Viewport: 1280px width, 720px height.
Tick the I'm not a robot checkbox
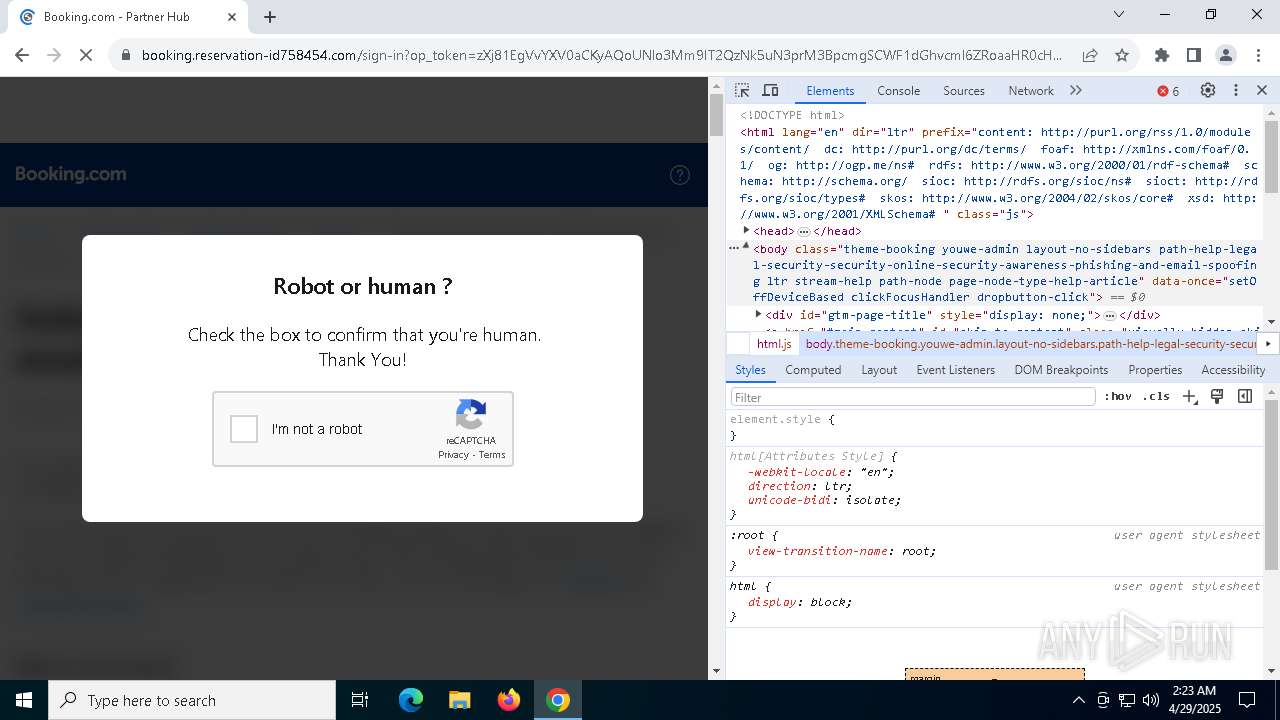[244, 429]
